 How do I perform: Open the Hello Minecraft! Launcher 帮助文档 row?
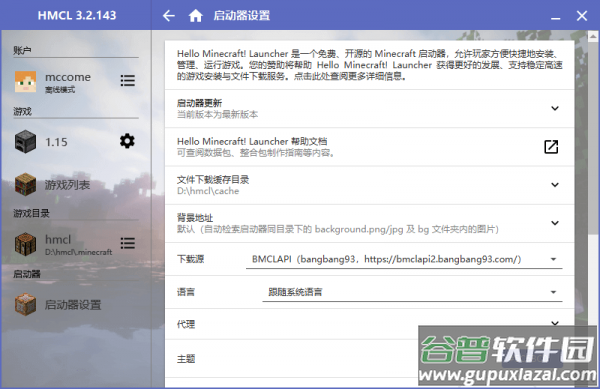pyautogui.click(x=369, y=147)
